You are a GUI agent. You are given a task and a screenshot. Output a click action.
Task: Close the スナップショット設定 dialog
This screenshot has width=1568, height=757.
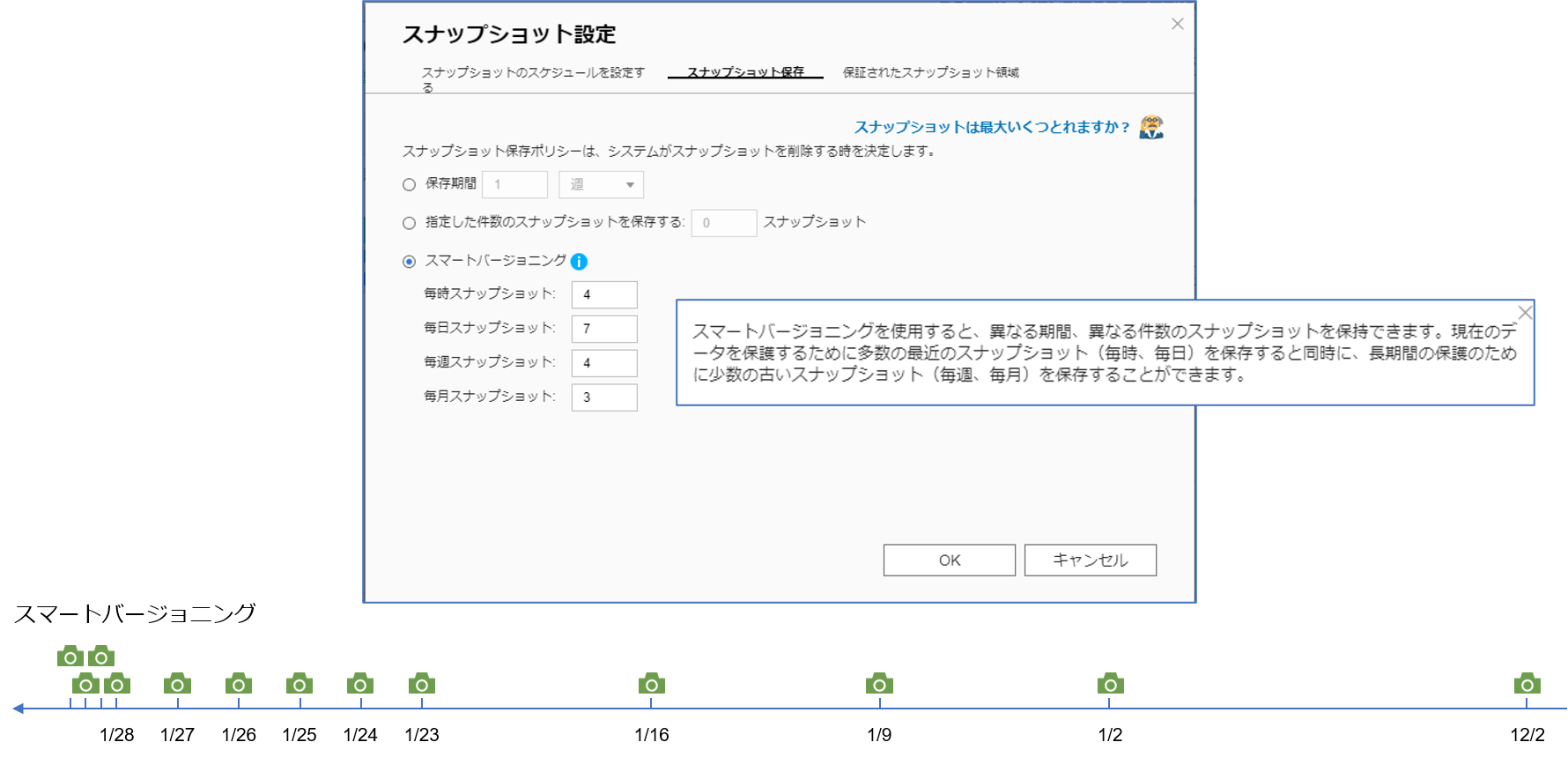(1177, 25)
